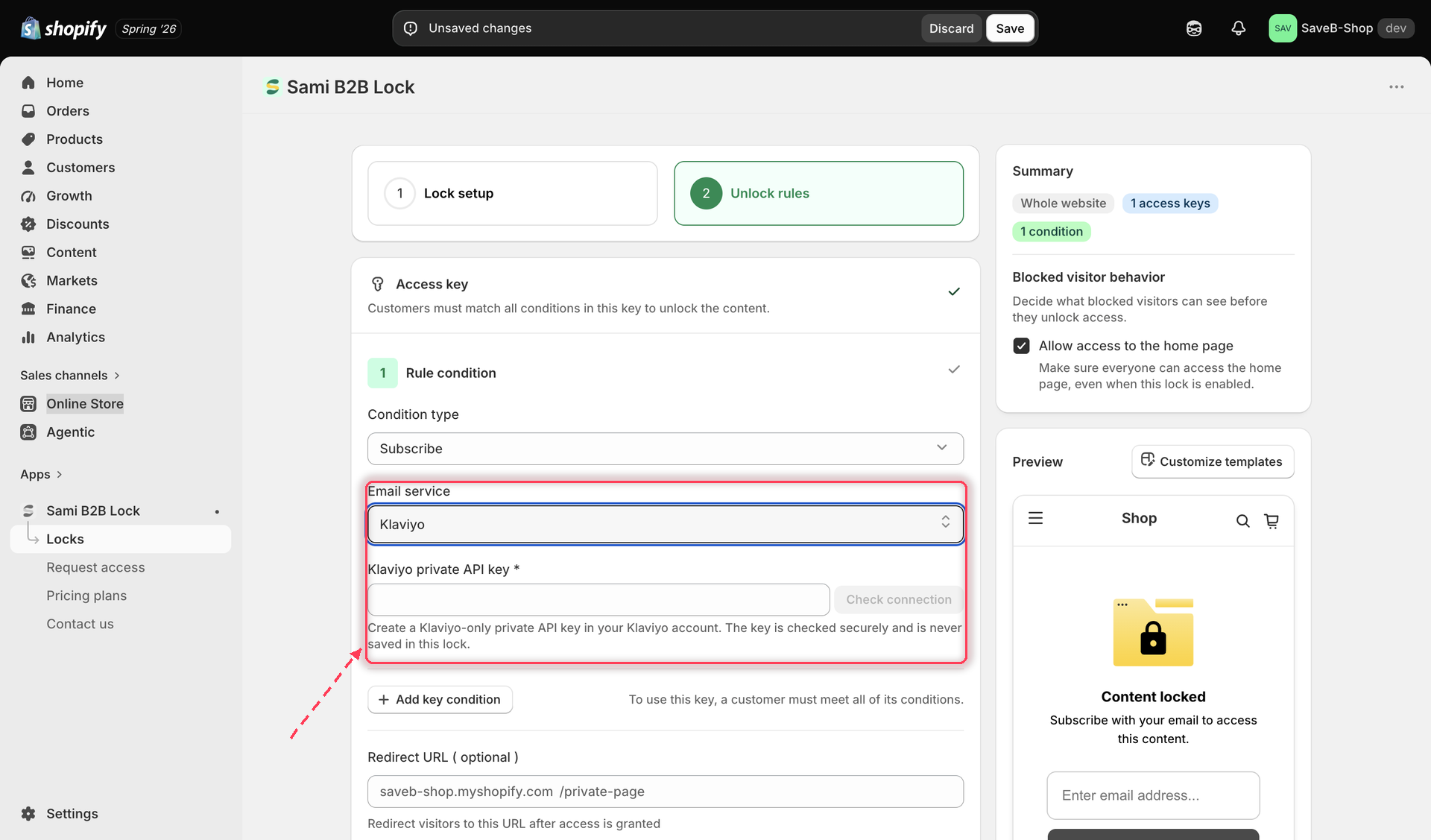Screen dimensions: 1431x840
Task: Go to Locks page in sidebar
Action: point(121,540)
